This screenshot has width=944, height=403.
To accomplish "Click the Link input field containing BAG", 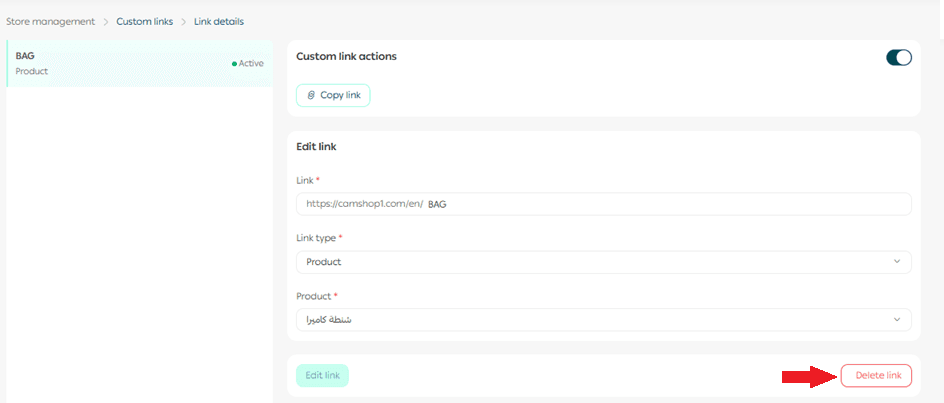I will click(x=670, y=204).
